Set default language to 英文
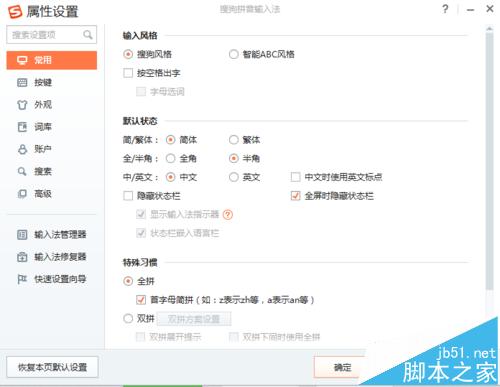 234,177
